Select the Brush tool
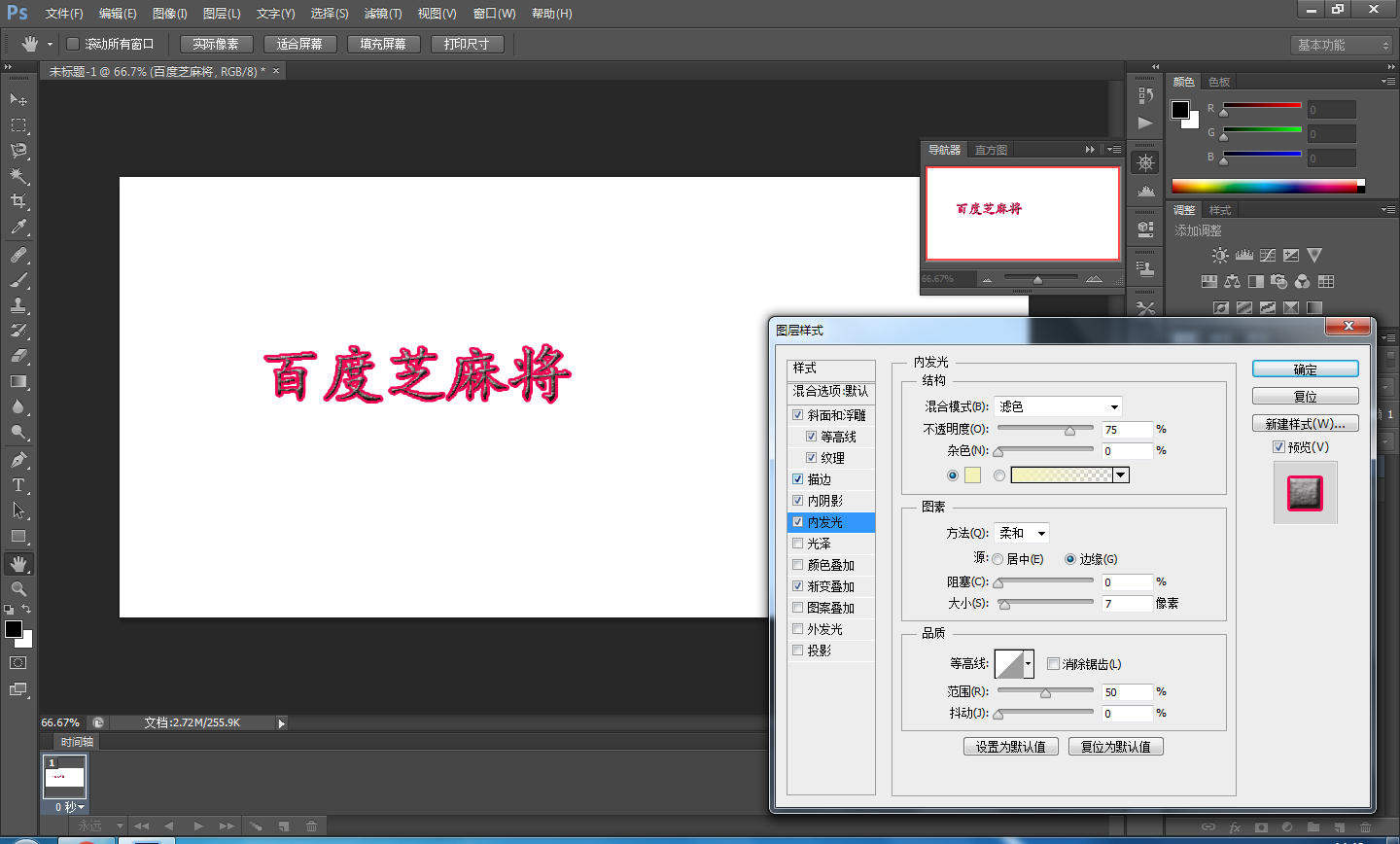 pyautogui.click(x=18, y=280)
